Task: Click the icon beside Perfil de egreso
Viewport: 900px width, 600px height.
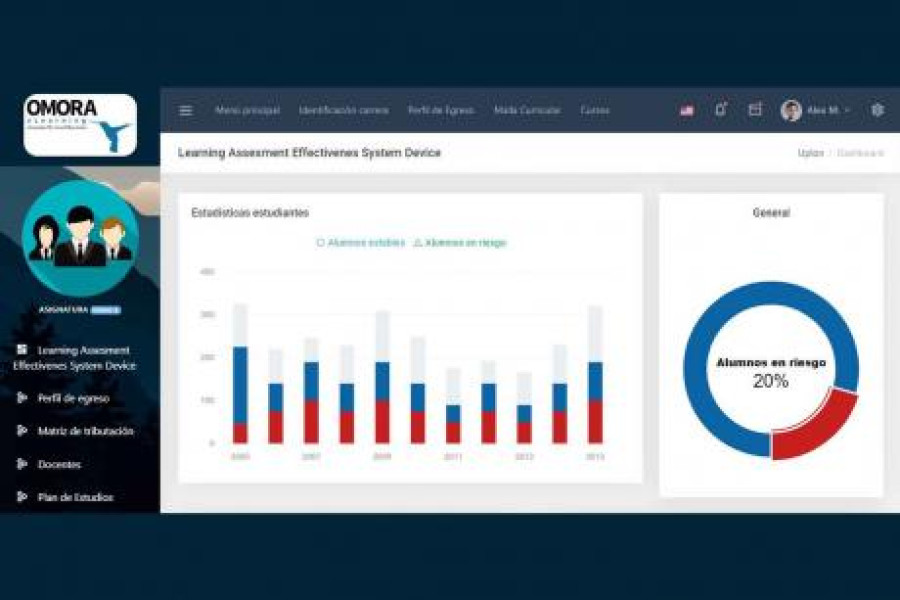Action: coord(22,398)
